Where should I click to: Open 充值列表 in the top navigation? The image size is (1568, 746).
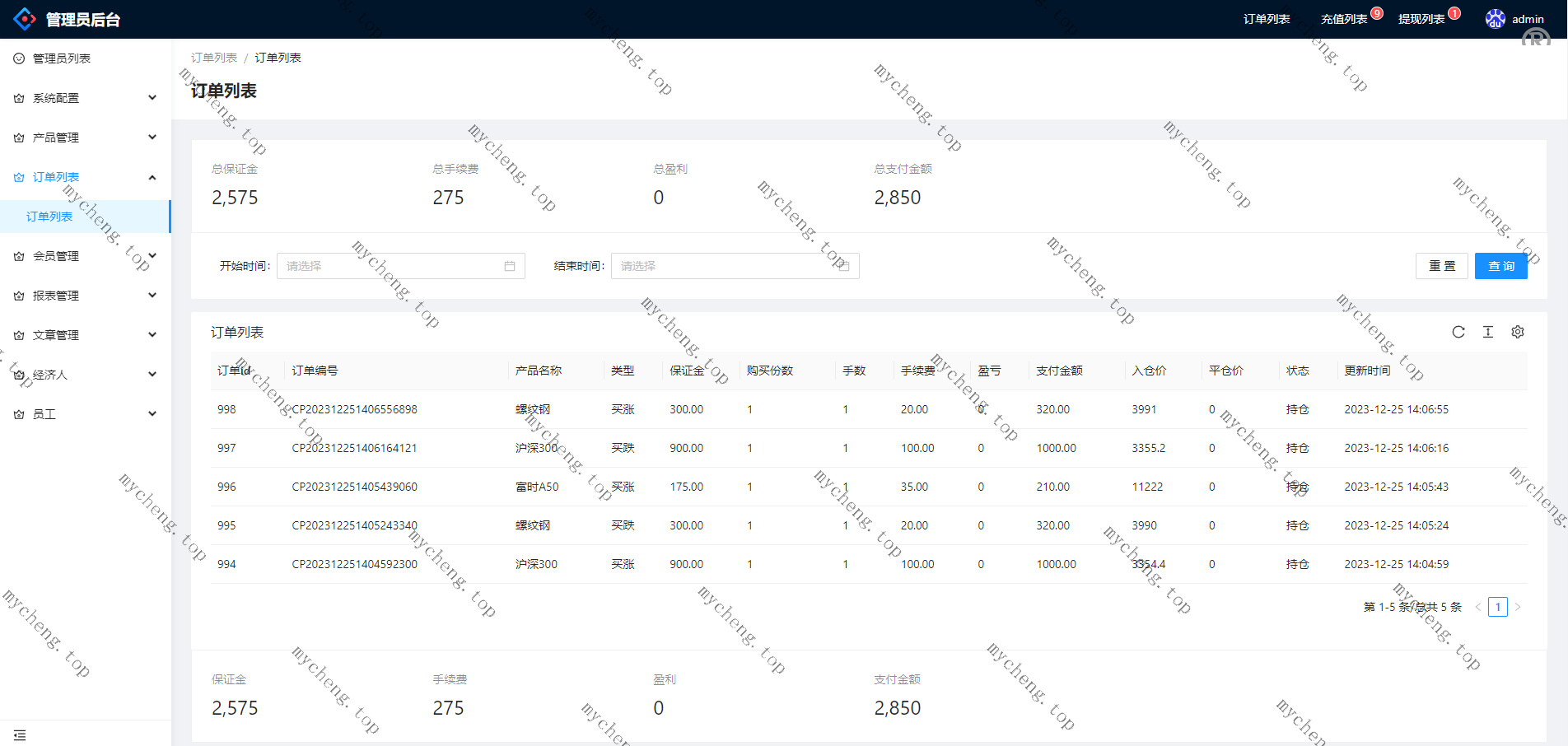tap(1343, 19)
